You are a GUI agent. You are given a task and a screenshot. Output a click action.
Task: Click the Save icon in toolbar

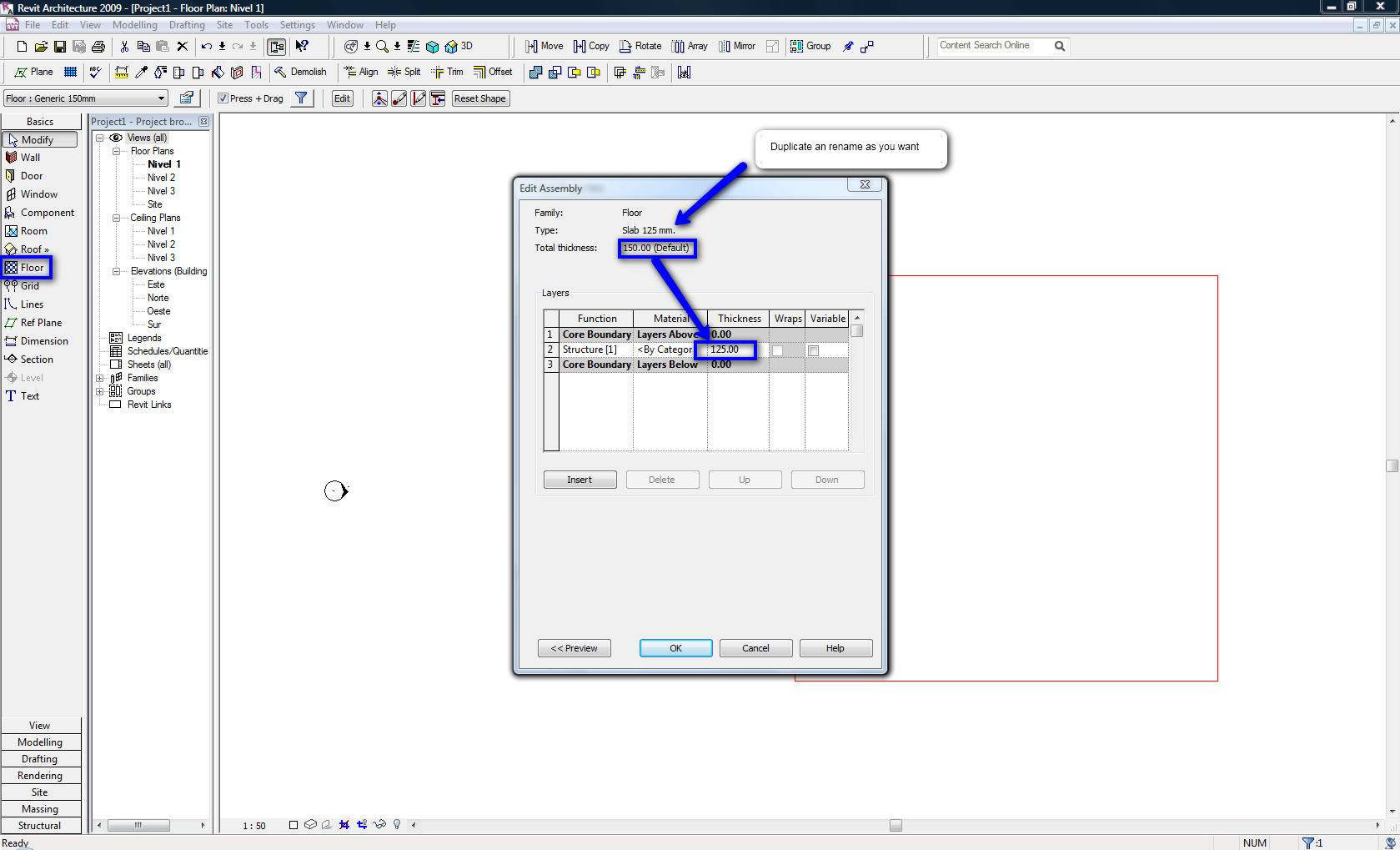point(60,47)
